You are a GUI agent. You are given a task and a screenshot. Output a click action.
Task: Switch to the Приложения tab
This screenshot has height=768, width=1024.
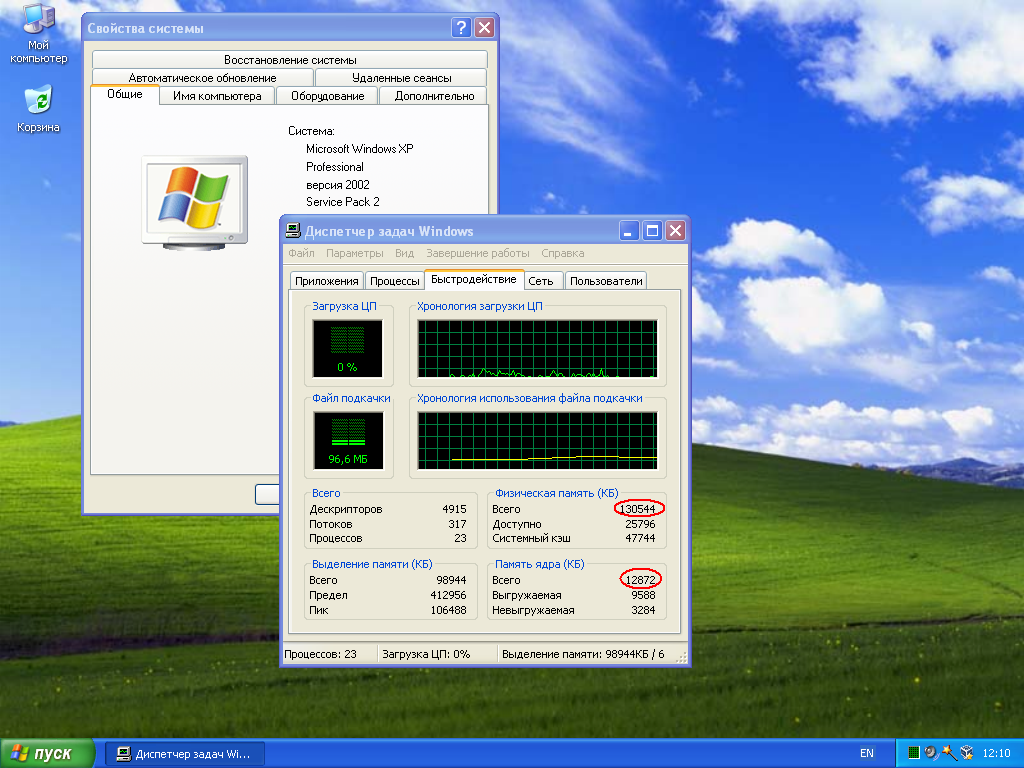click(x=327, y=281)
